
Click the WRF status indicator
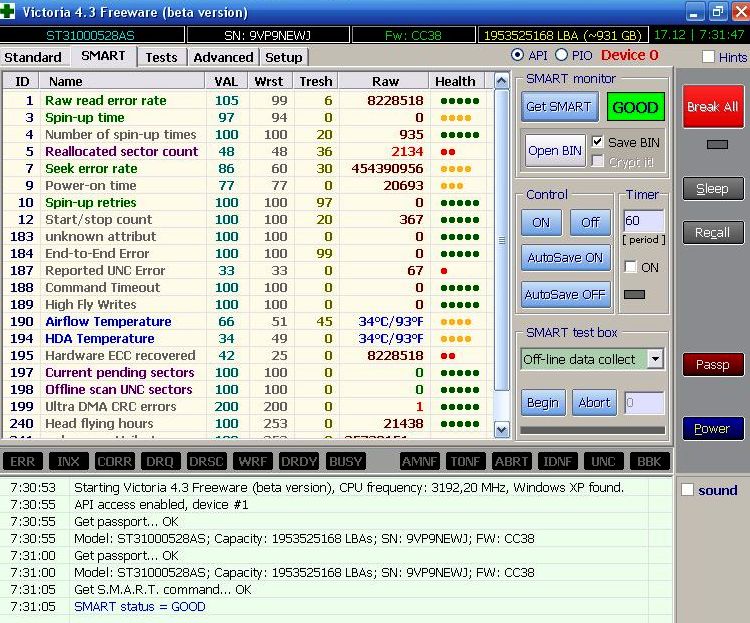click(252, 461)
